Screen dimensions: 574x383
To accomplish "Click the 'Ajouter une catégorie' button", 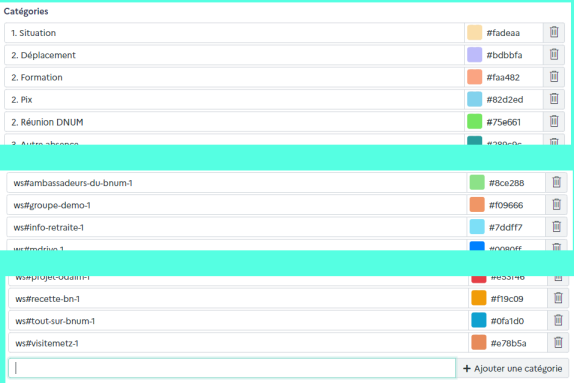I will pyautogui.click(x=512, y=368).
